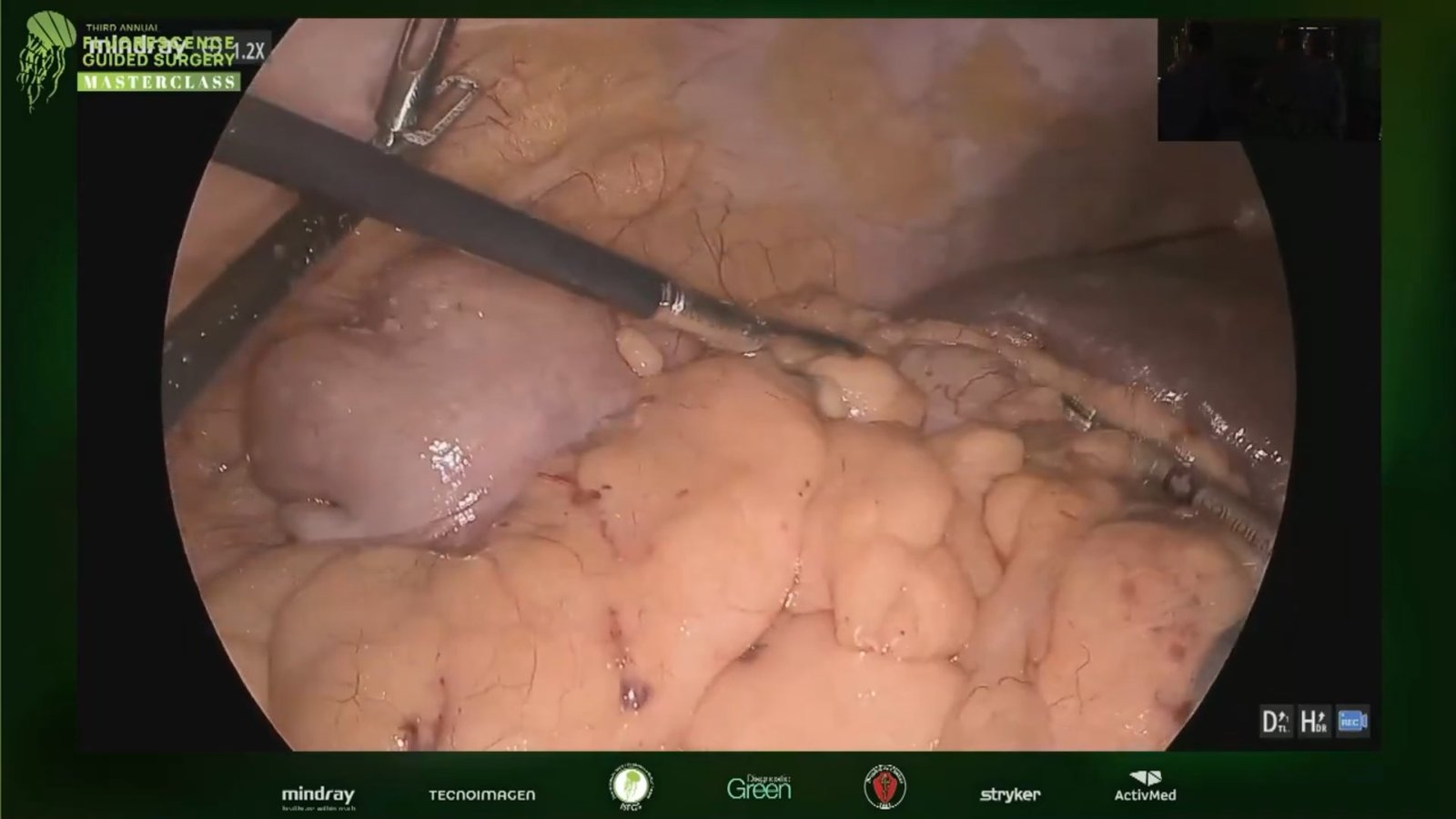Click the Guided Surgery title text

[157, 60]
